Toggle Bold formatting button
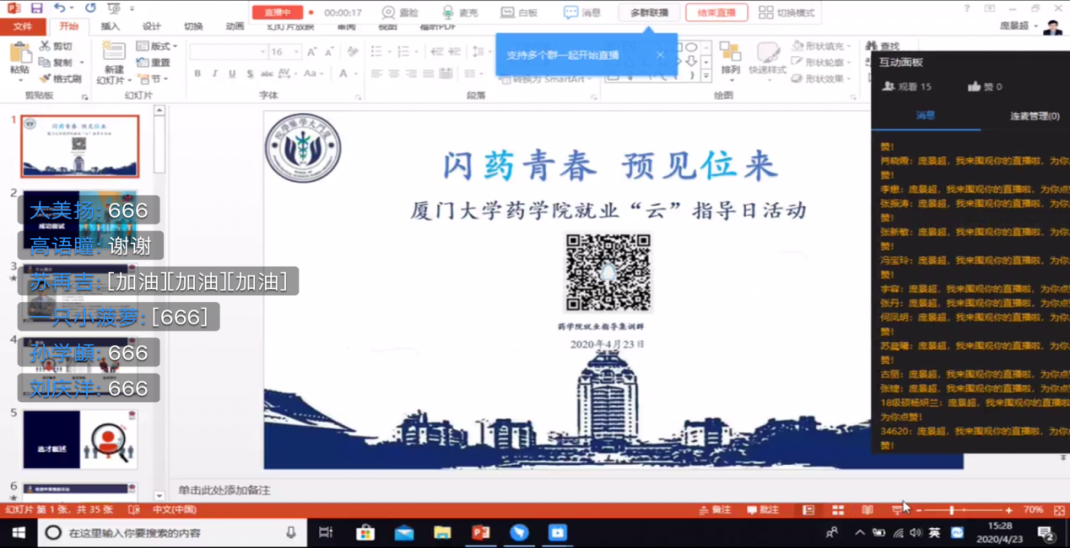This screenshot has height=548, width=1070. point(198,74)
